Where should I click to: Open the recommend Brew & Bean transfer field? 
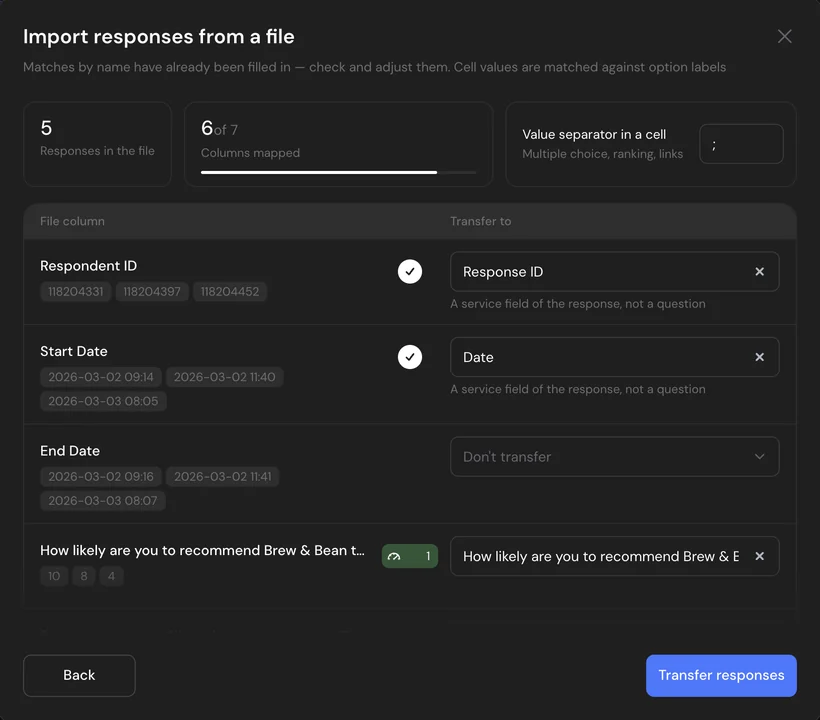click(614, 556)
